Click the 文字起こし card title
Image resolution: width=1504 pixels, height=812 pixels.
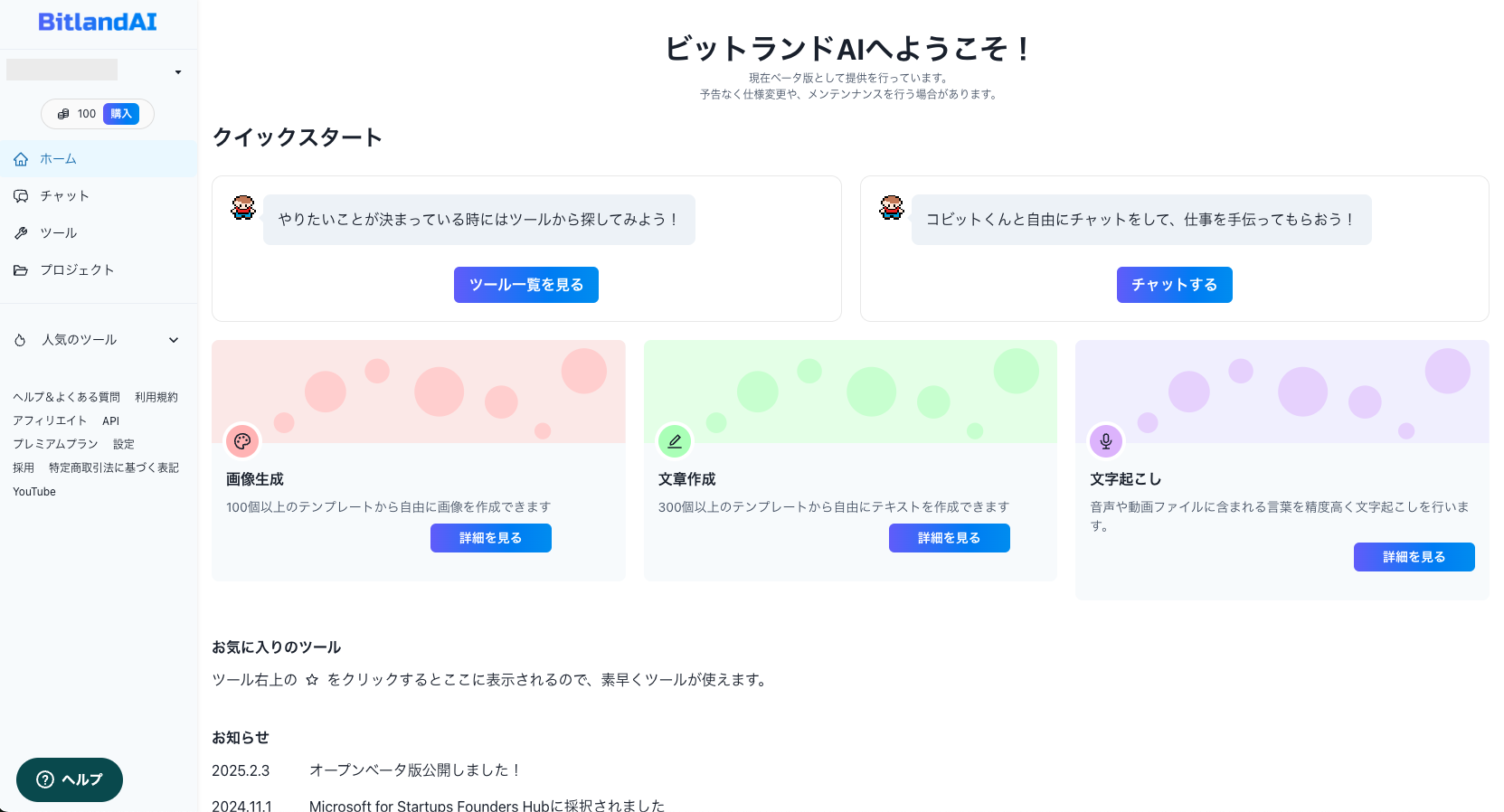click(1126, 479)
